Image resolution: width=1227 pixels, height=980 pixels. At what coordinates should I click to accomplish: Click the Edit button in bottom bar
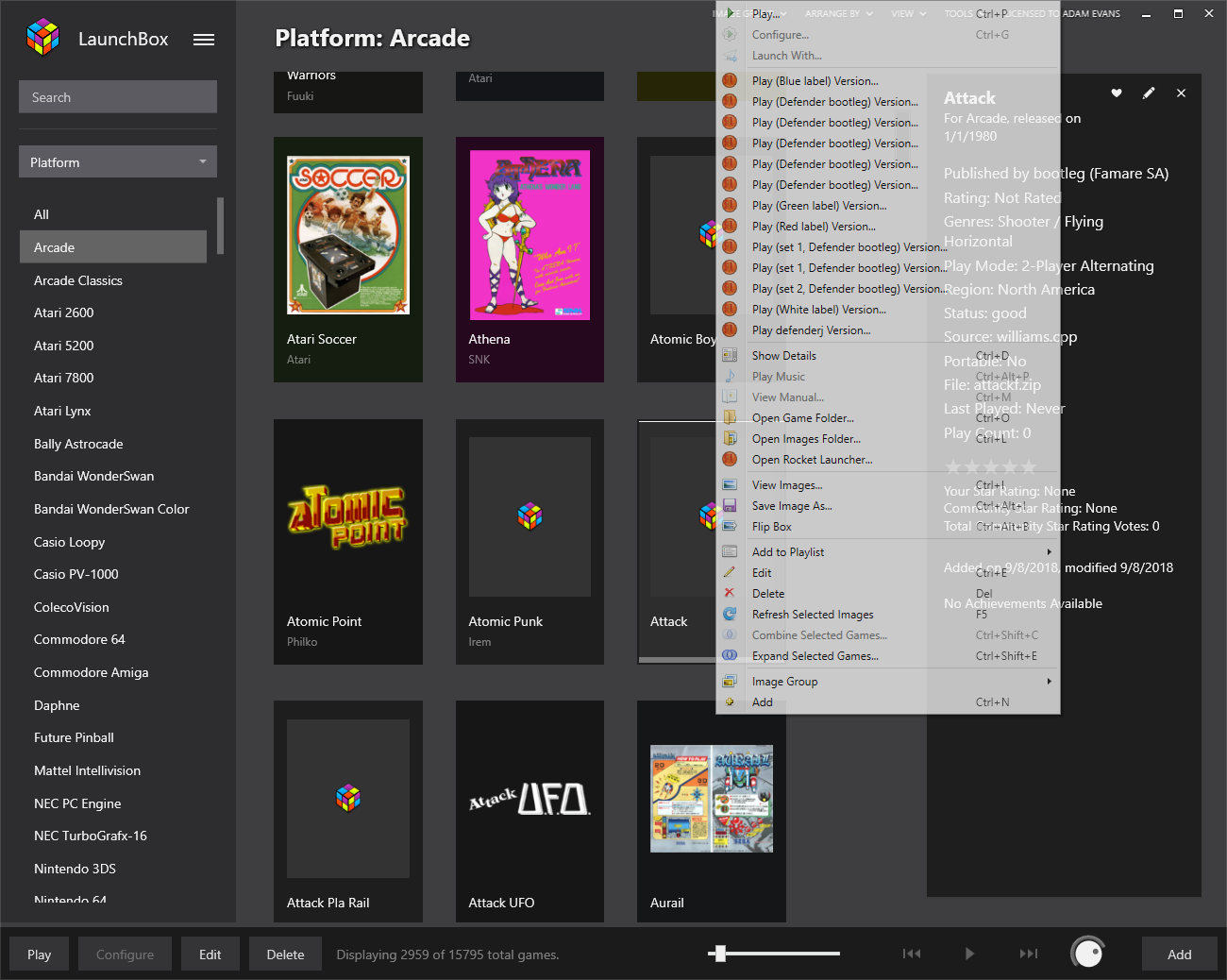point(210,955)
